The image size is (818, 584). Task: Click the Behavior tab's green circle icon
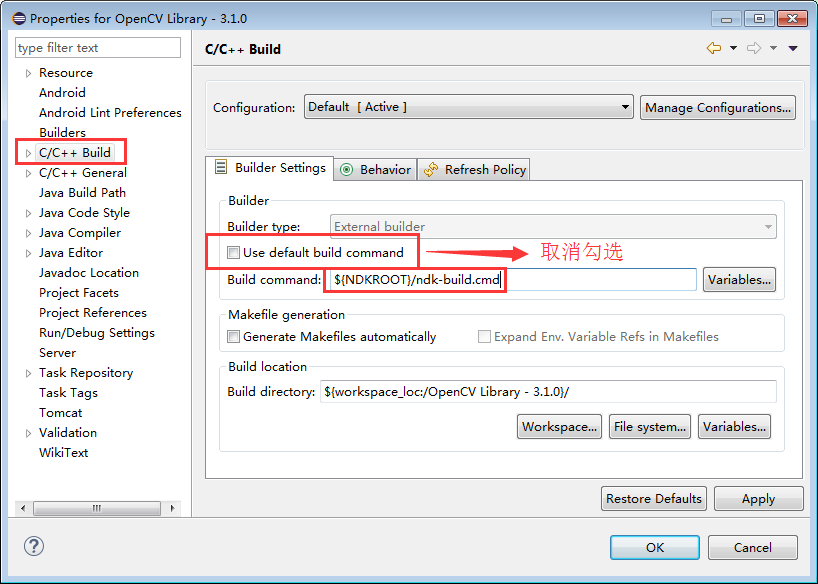click(x=346, y=170)
